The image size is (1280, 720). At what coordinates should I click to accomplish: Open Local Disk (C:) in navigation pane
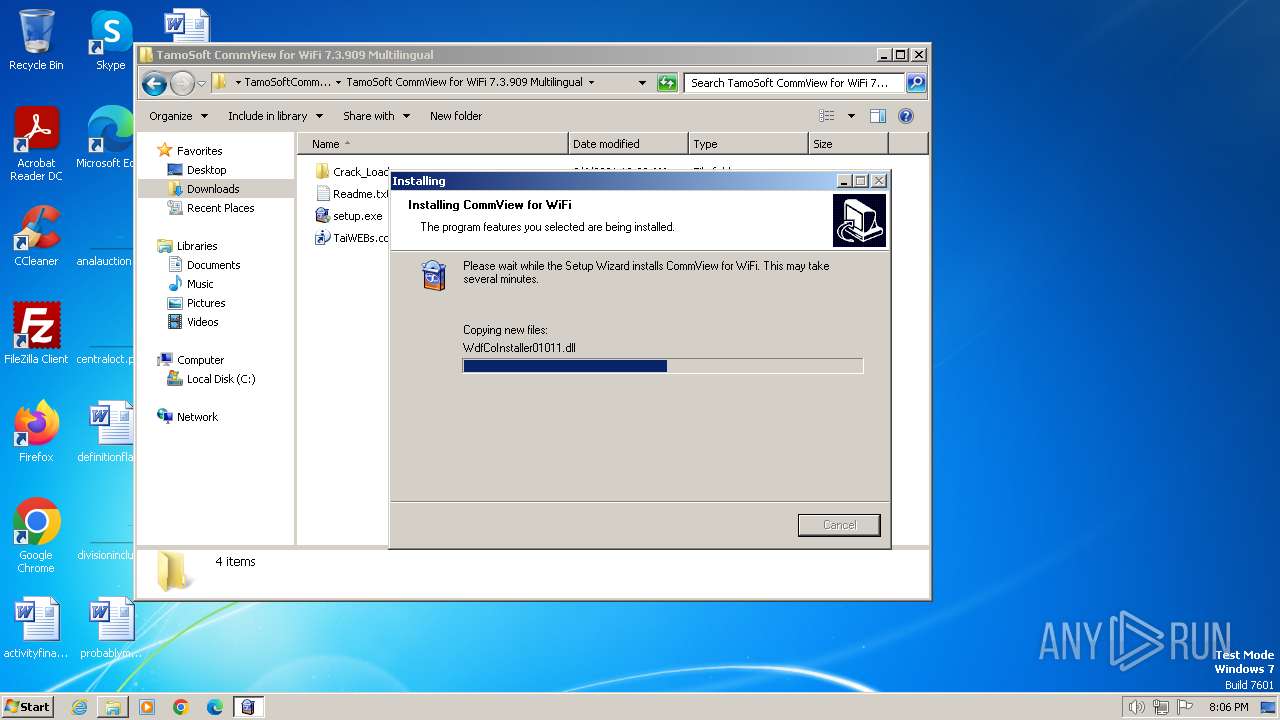pos(211,379)
